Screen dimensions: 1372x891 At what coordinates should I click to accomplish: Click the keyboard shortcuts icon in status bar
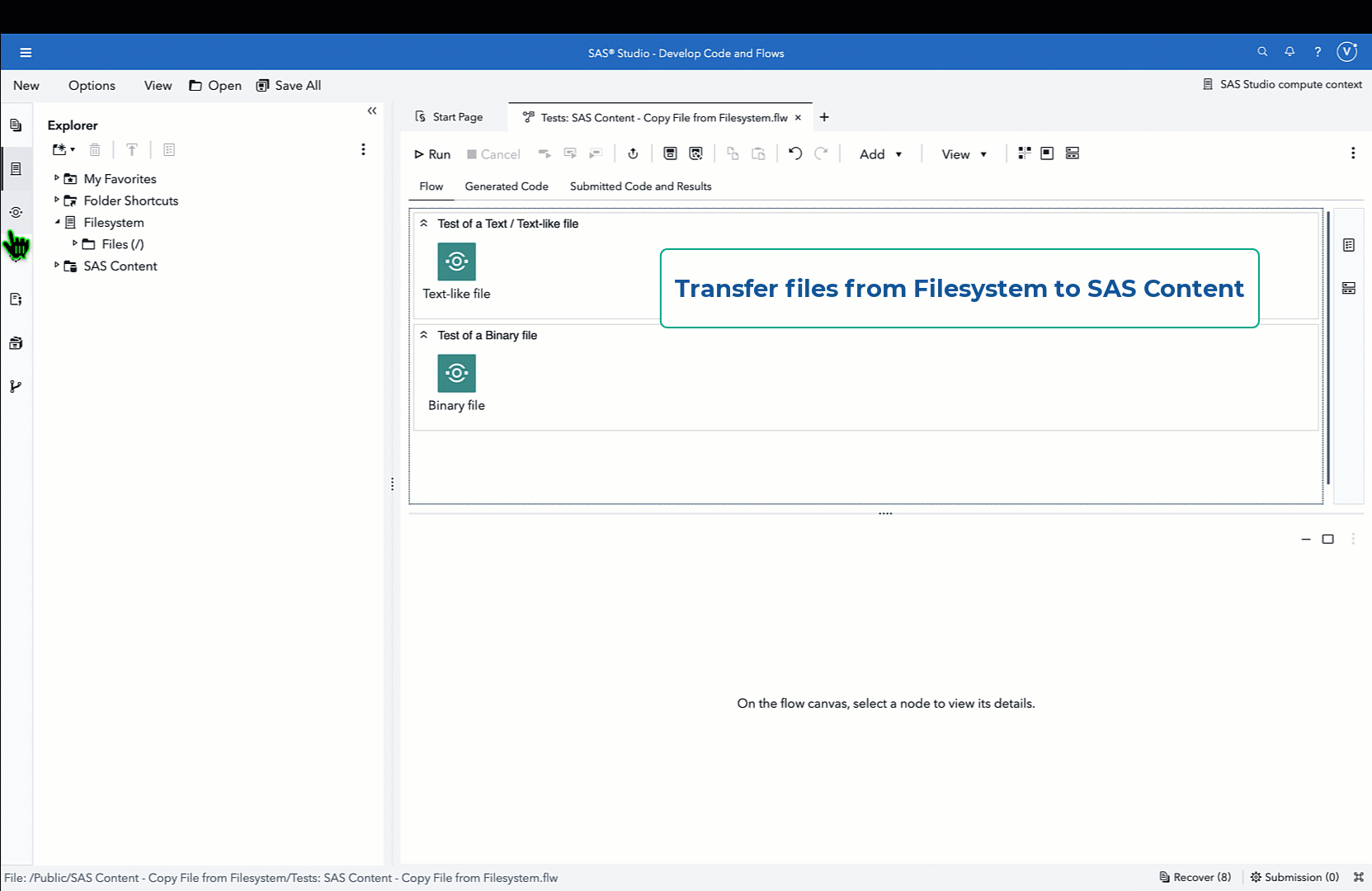1359,877
